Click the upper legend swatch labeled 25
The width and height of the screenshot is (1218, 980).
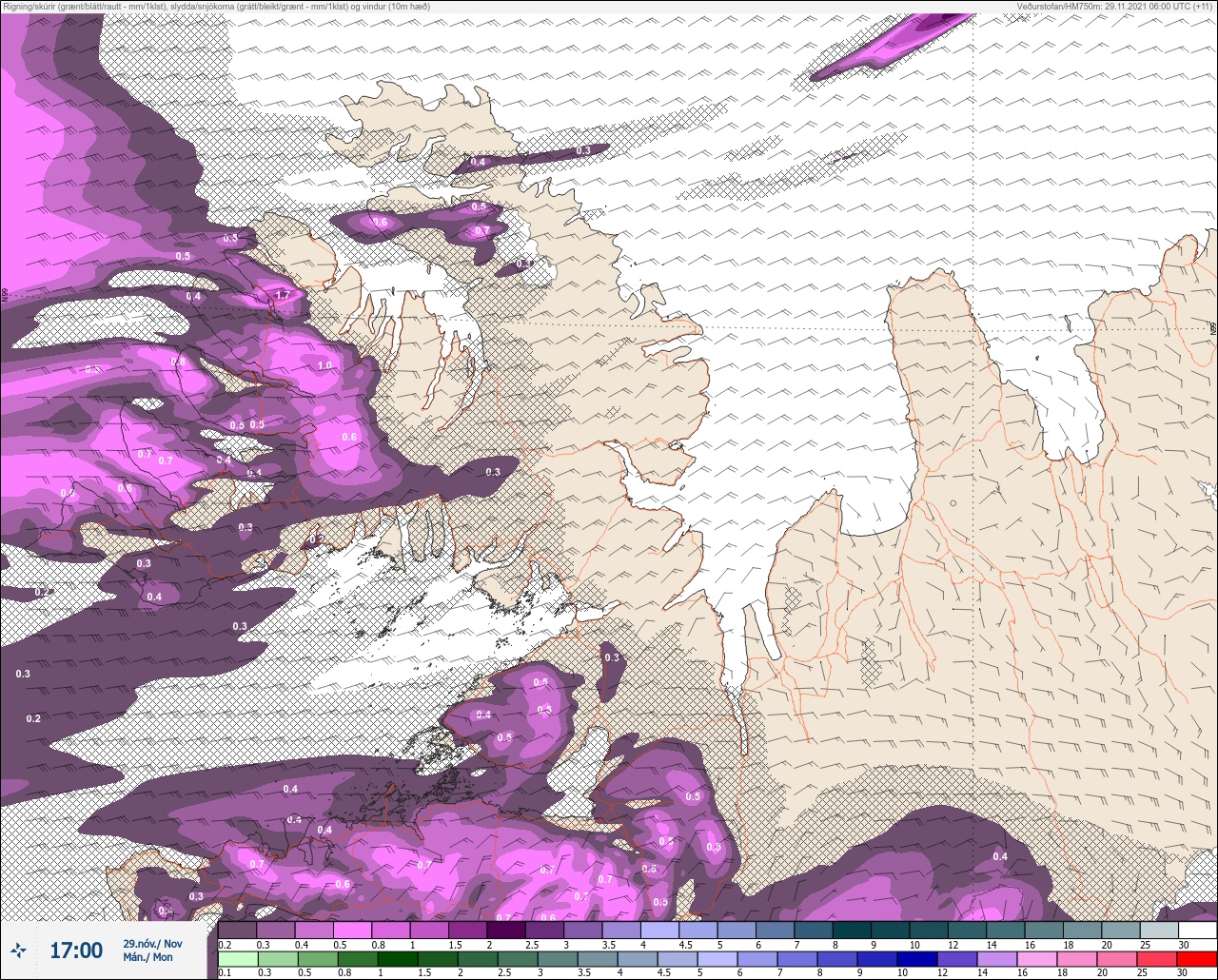click(1159, 930)
